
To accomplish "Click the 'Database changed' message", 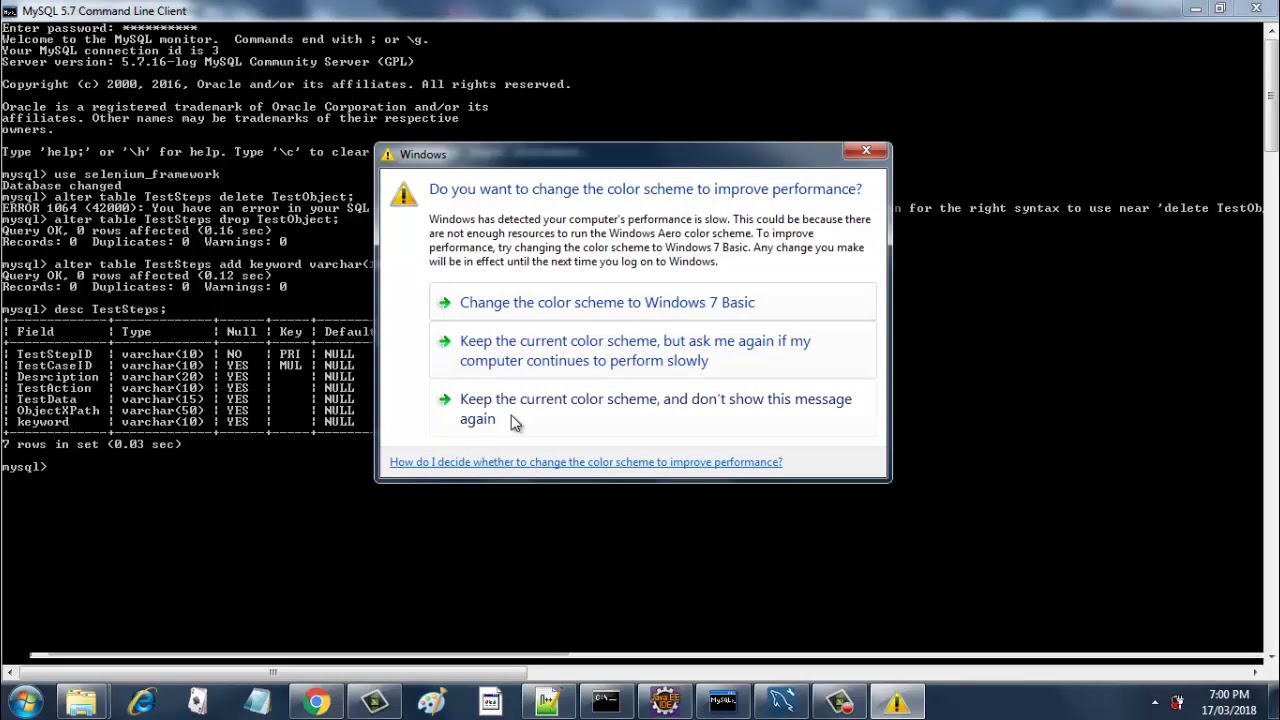I will coord(62,185).
